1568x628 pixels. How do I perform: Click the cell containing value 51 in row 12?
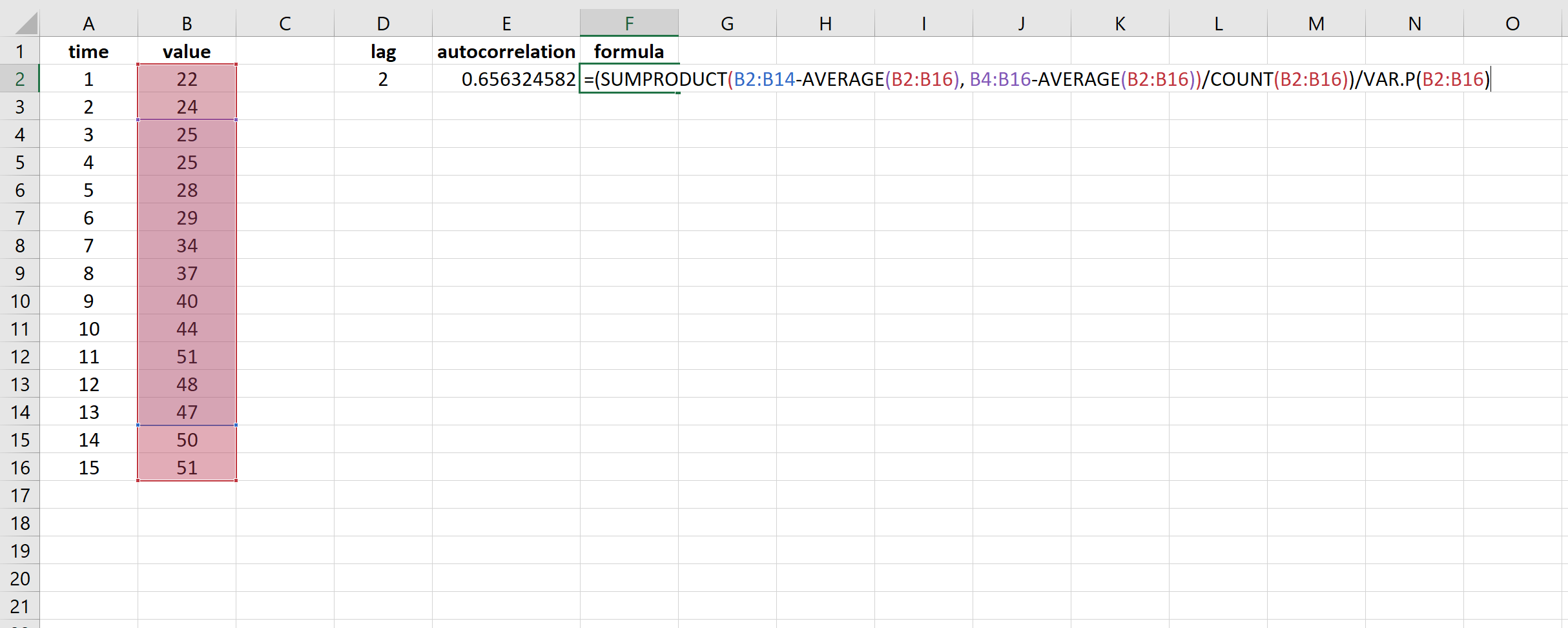(187, 356)
